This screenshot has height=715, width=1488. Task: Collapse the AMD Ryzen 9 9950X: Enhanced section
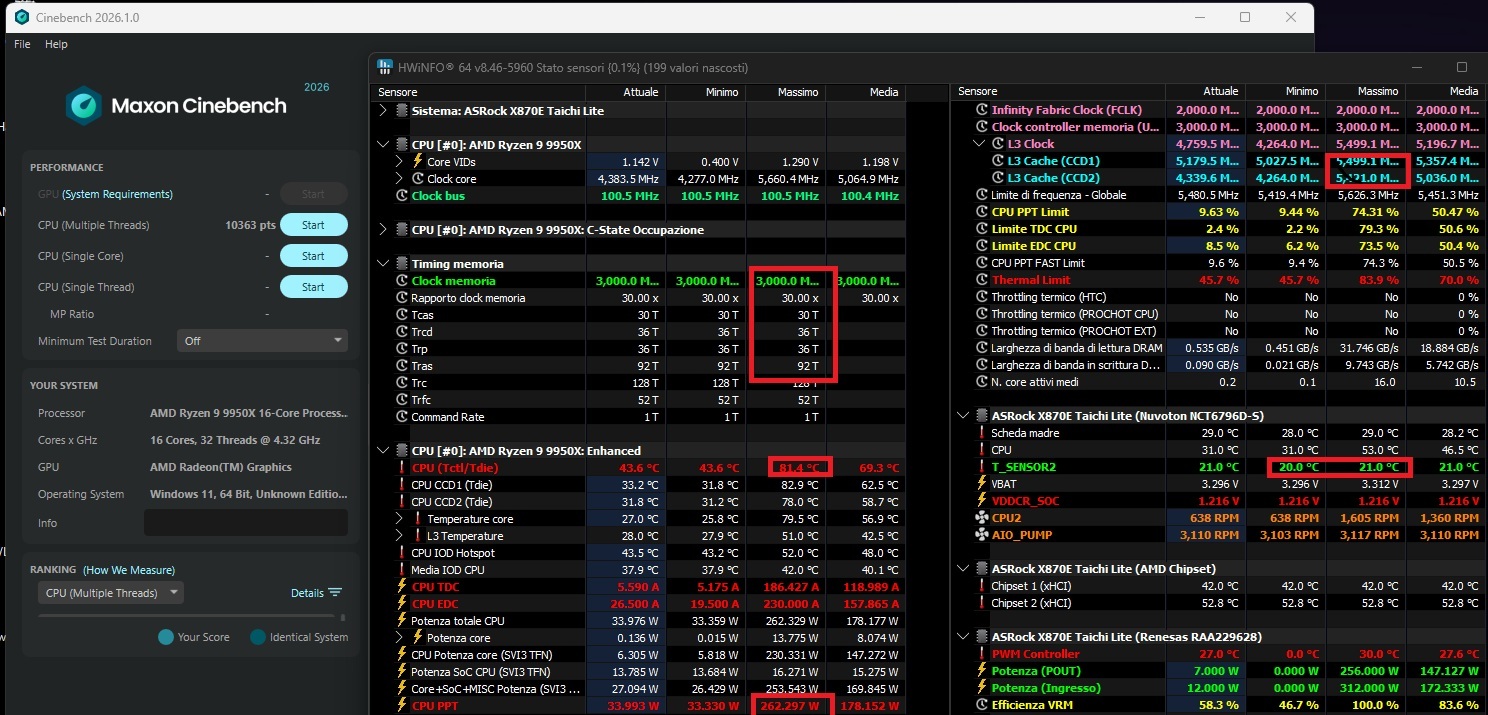point(383,451)
